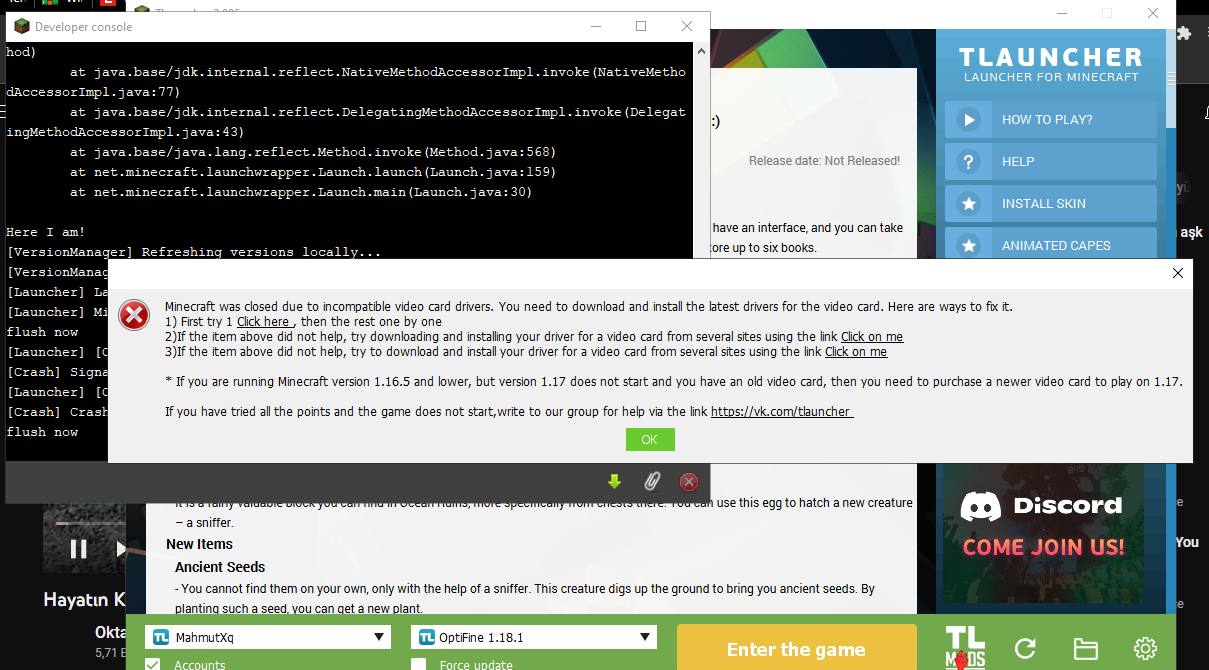
Task: Close the error dialog with X
Action: point(1177,273)
